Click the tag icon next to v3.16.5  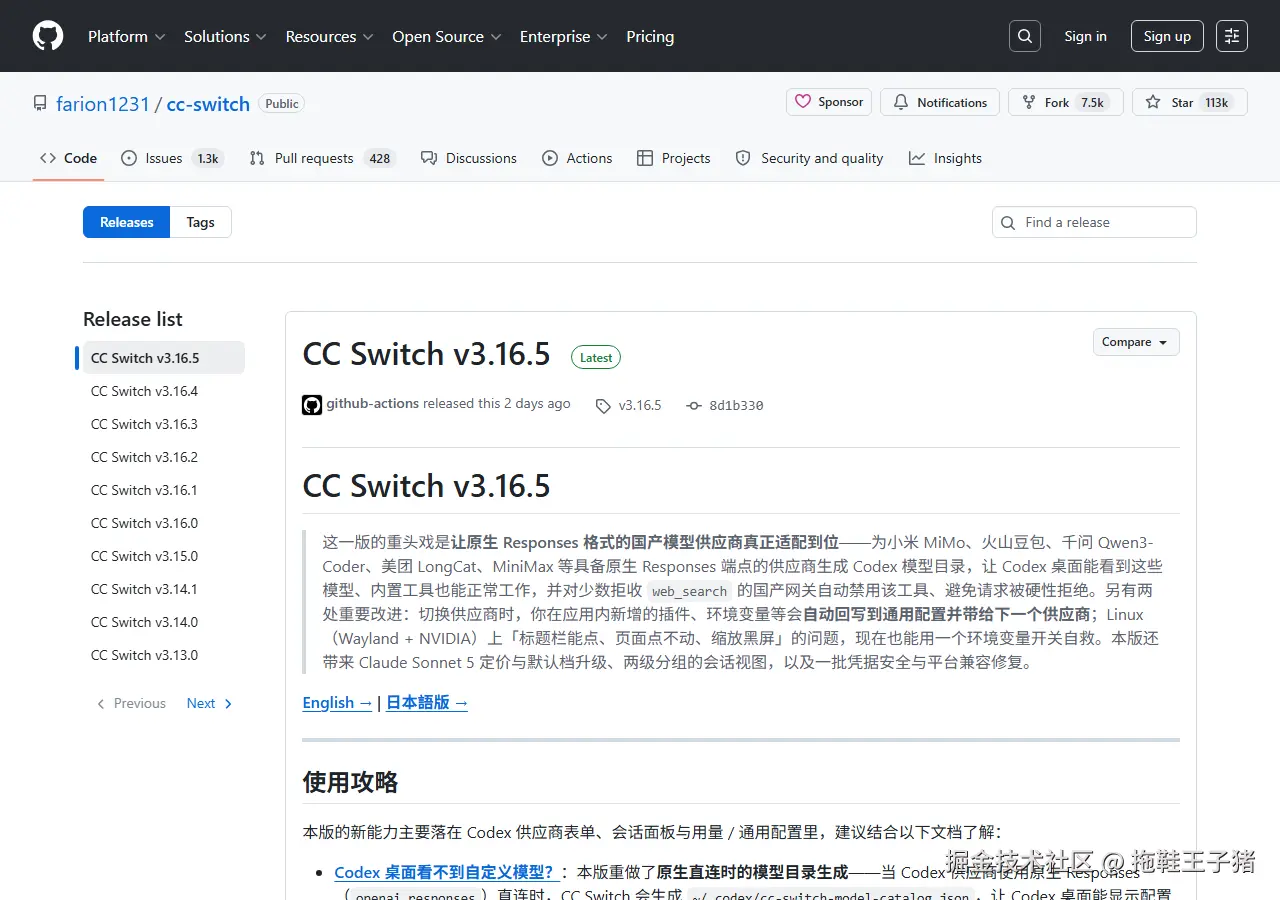tap(603, 406)
